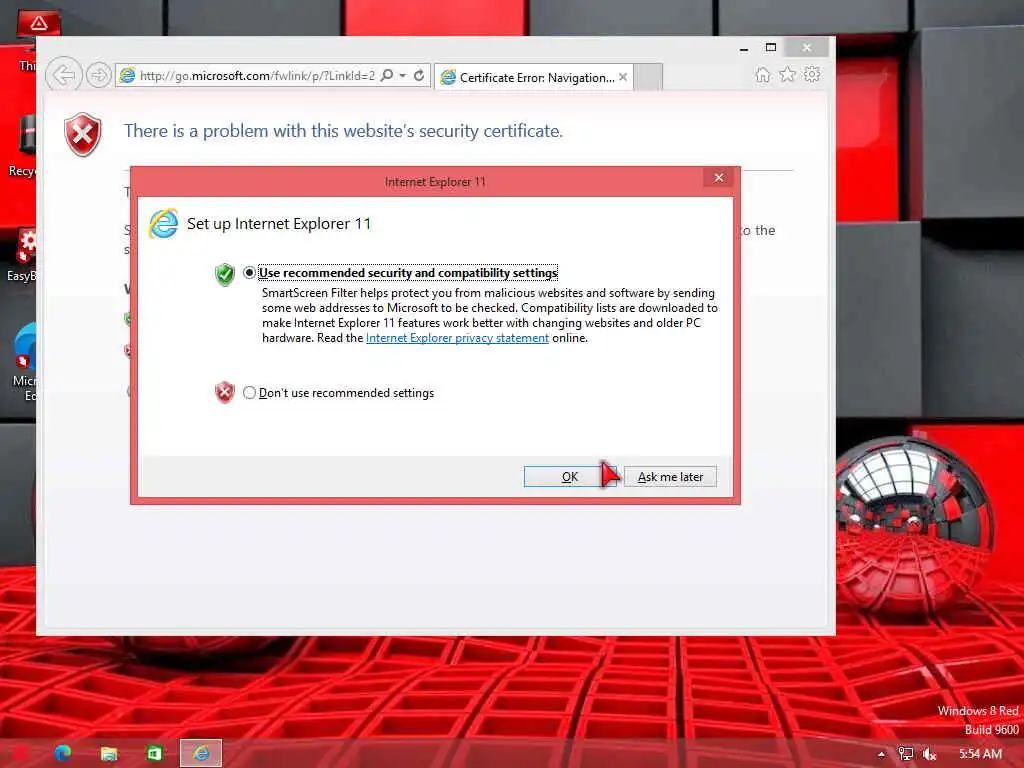Open the network status tray icon
Viewport: 1024px width, 768px height.
click(905, 754)
